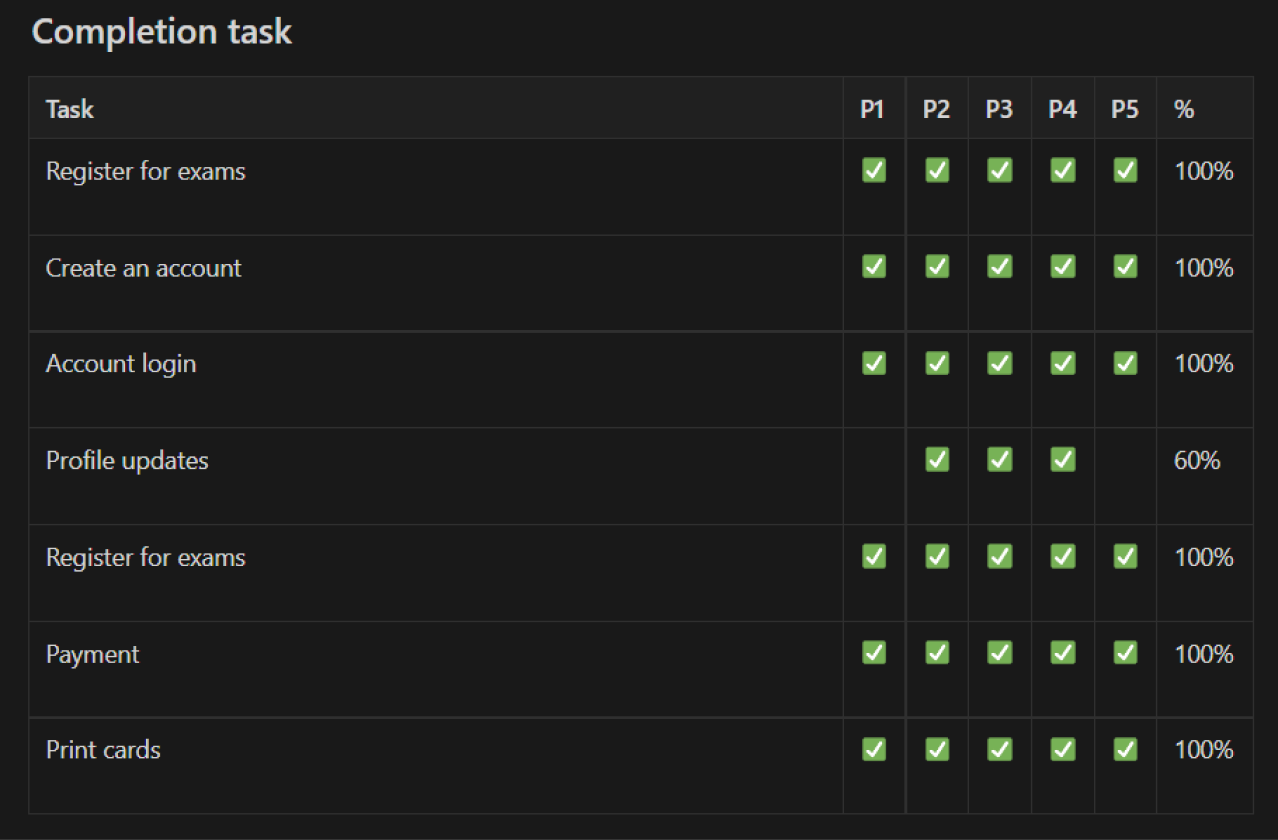Screen dimensions: 1278x840
Task: Toggle P4 checkbox for Print cards
Action: tap(1062, 749)
